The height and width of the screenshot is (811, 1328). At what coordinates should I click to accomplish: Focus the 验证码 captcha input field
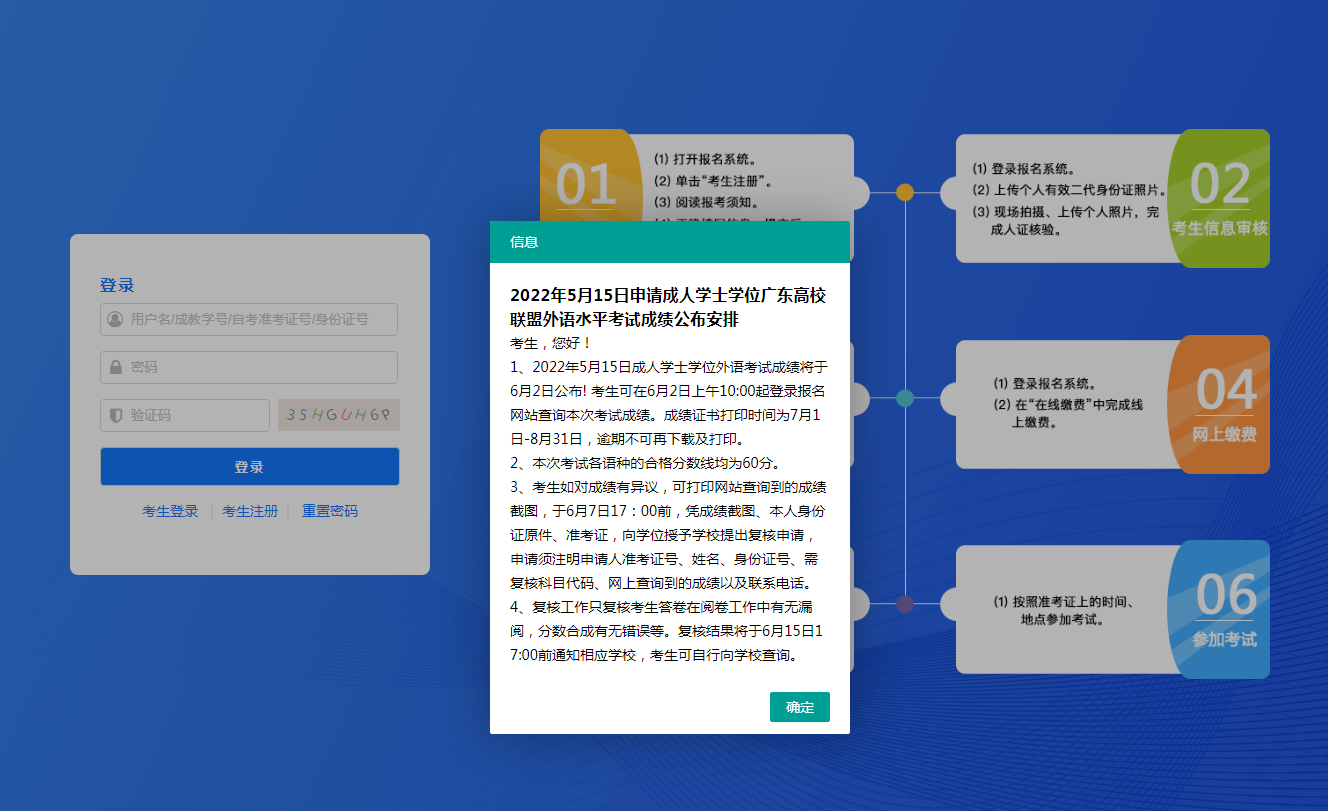click(x=185, y=415)
